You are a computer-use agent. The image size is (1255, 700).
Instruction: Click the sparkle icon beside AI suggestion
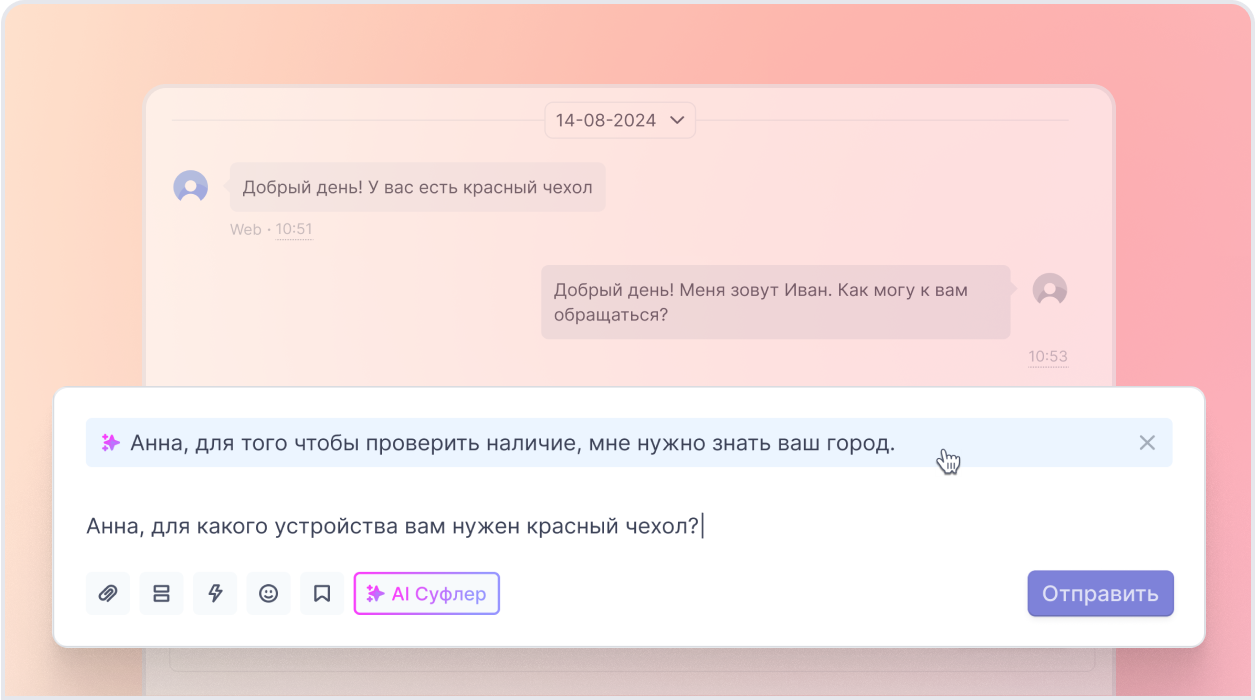coord(110,443)
